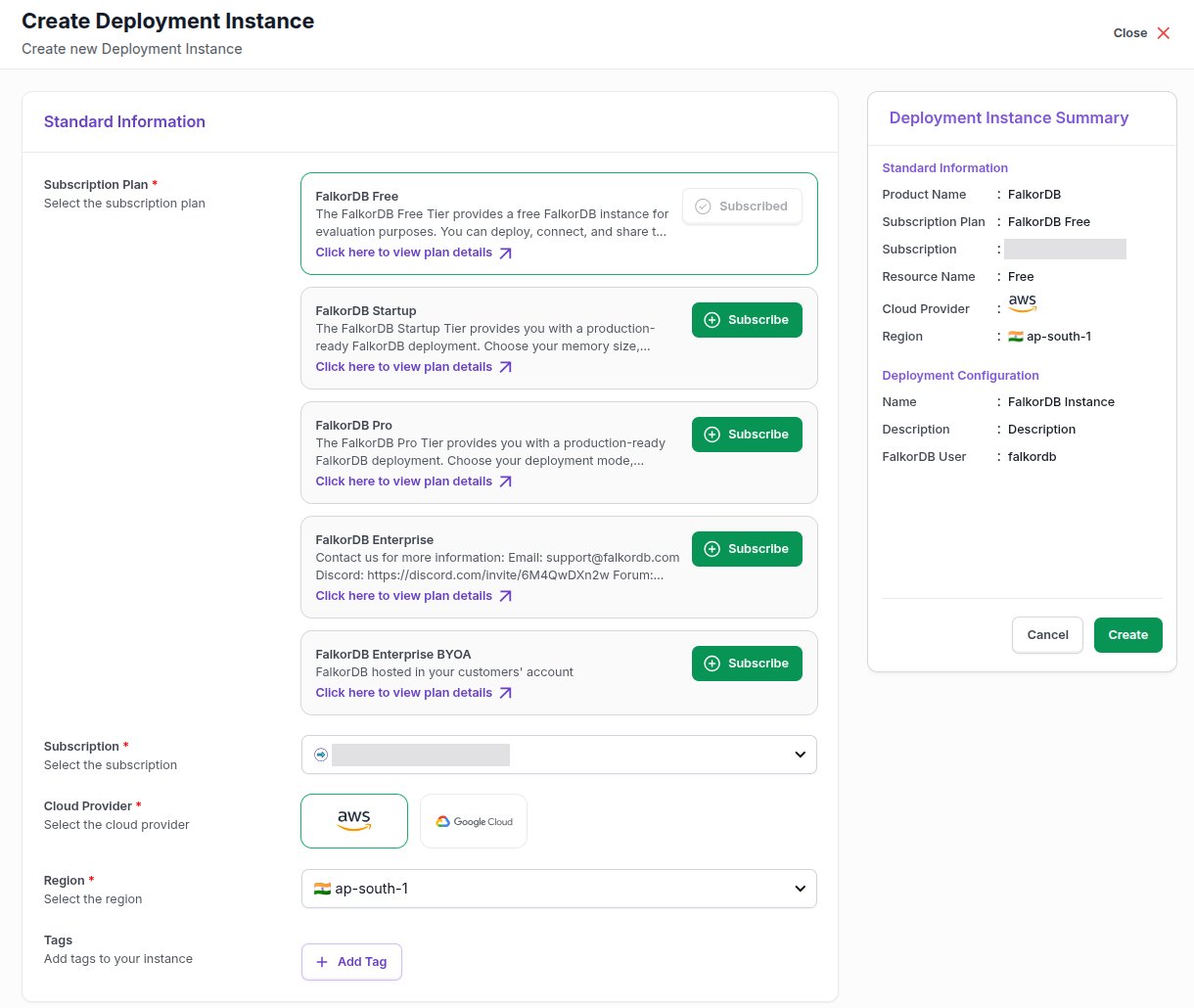
Task: Click the 'Subscription Plan' field label
Action: click(96, 185)
